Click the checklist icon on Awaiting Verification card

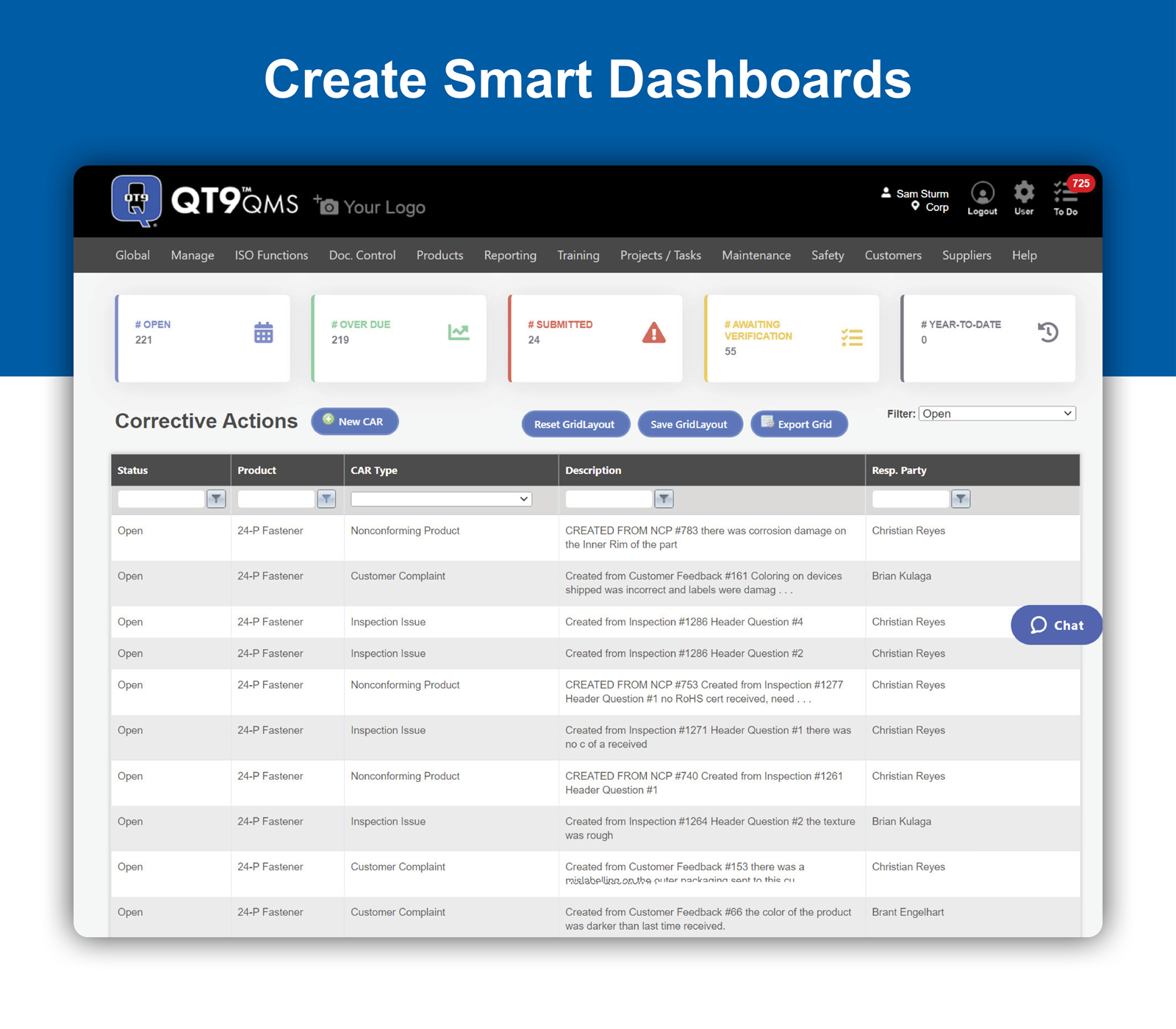(x=851, y=337)
